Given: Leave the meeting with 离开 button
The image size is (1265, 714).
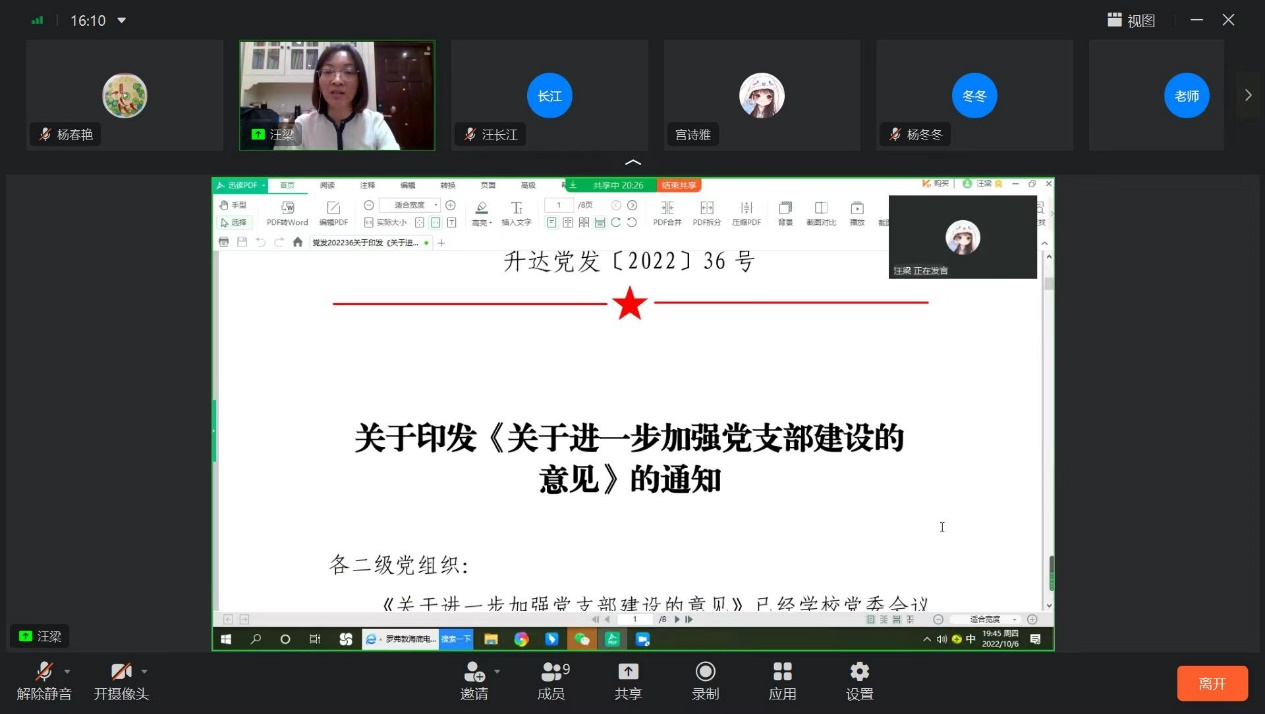Looking at the screenshot, I should click(1212, 683).
